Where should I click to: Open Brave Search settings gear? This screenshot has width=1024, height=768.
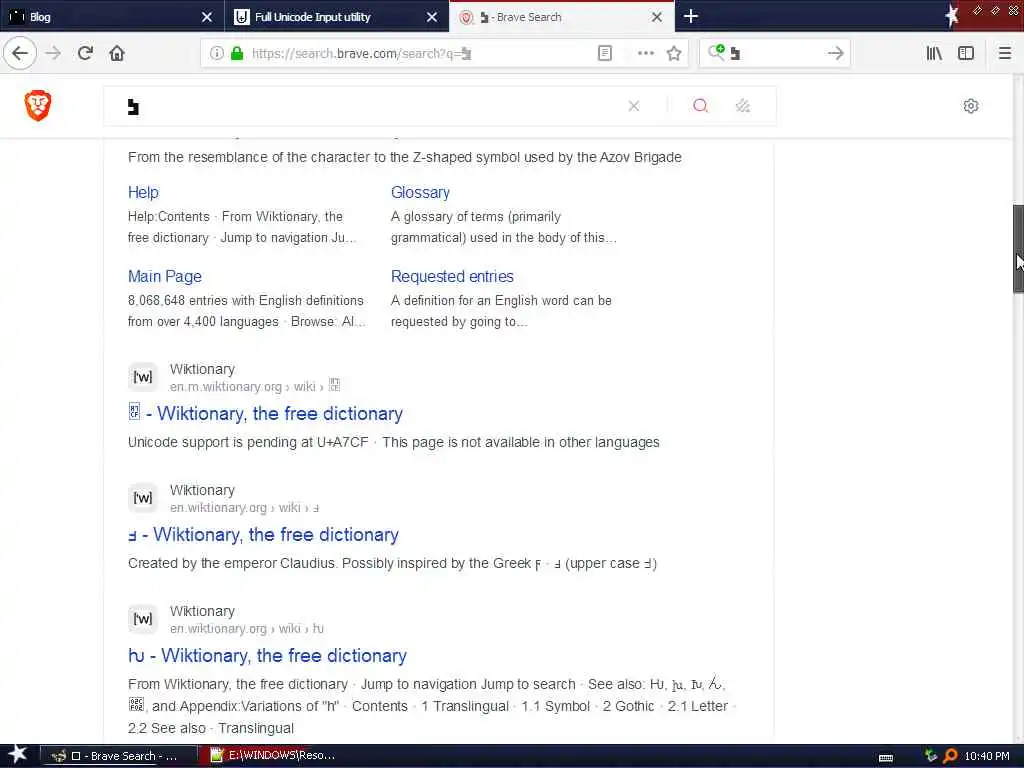(x=970, y=106)
